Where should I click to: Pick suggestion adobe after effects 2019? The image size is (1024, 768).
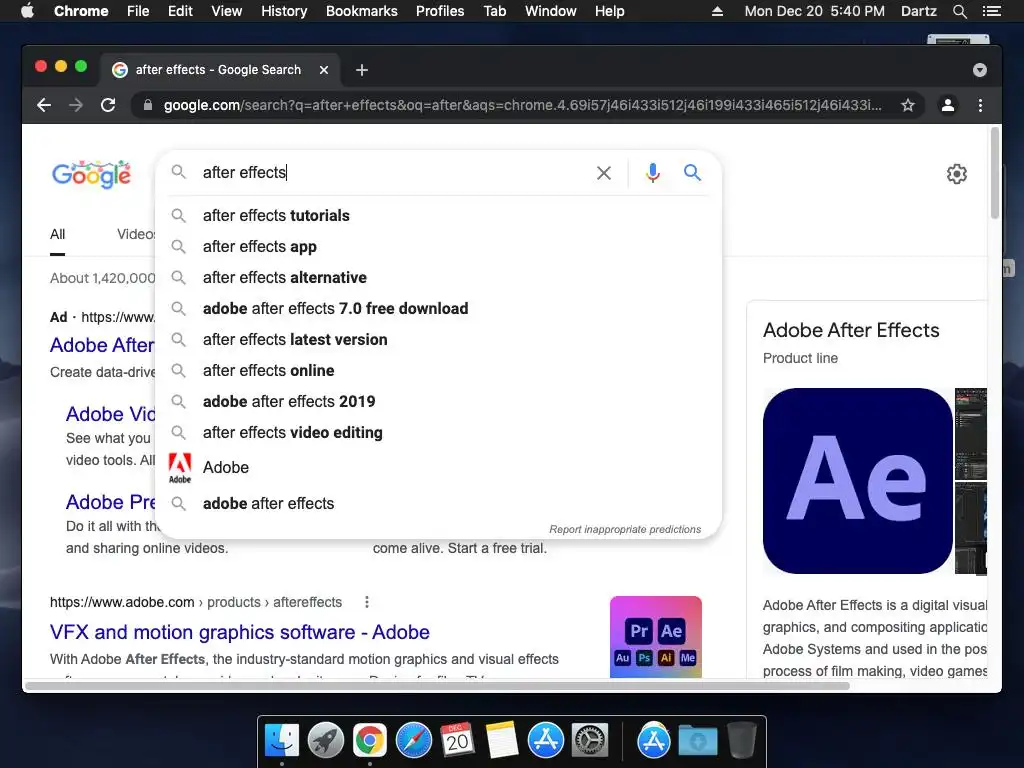(x=438, y=402)
